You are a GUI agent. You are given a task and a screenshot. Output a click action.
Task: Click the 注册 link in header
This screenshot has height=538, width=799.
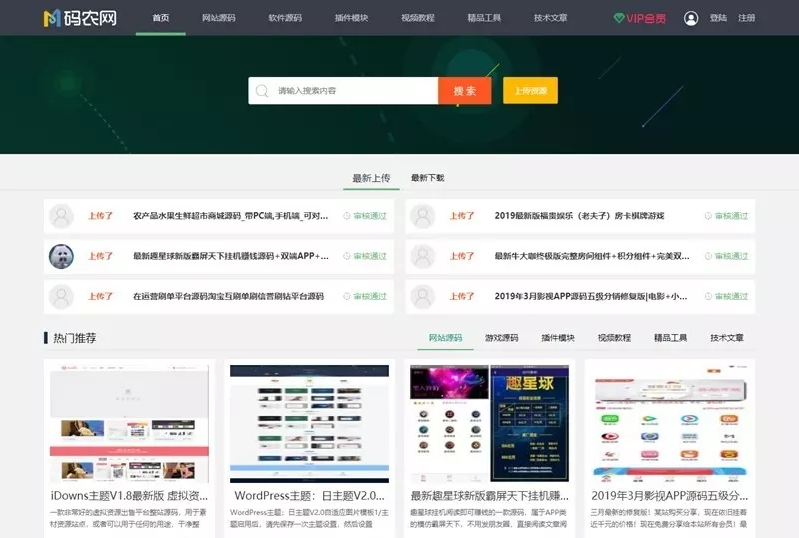point(746,18)
